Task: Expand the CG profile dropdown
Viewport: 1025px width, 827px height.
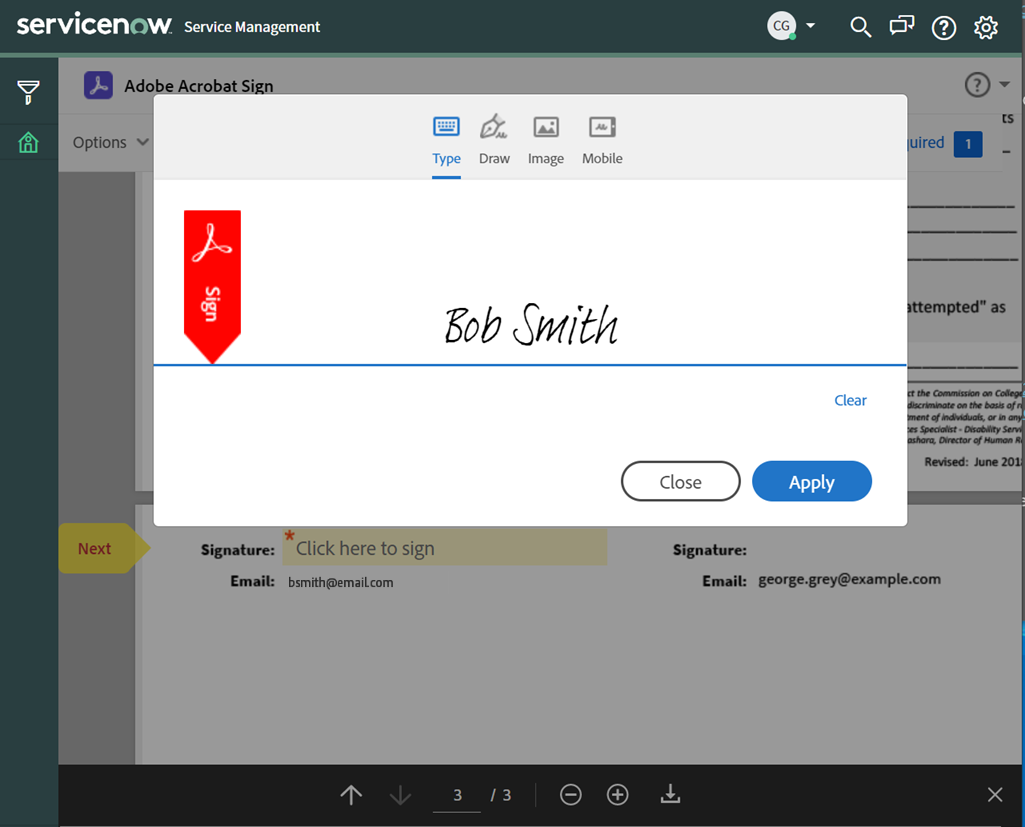Action: tap(812, 27)
